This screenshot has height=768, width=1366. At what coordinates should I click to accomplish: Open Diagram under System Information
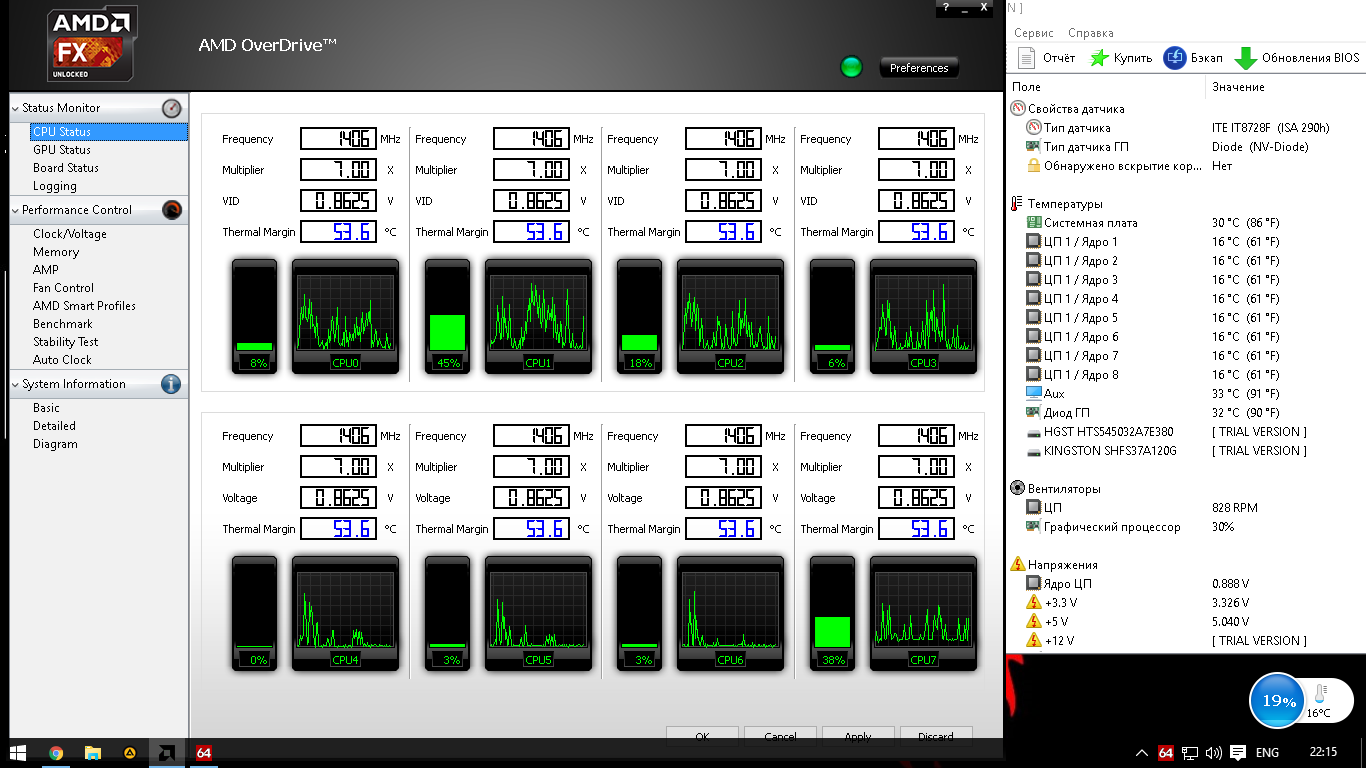(55, 444)
